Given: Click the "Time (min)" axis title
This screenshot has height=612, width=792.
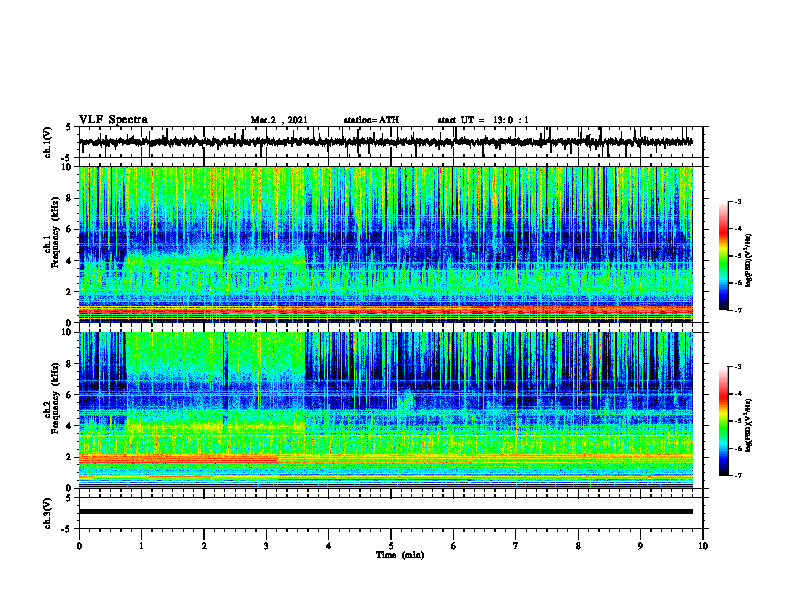Looking at the screenshot, I should [400, 555].
